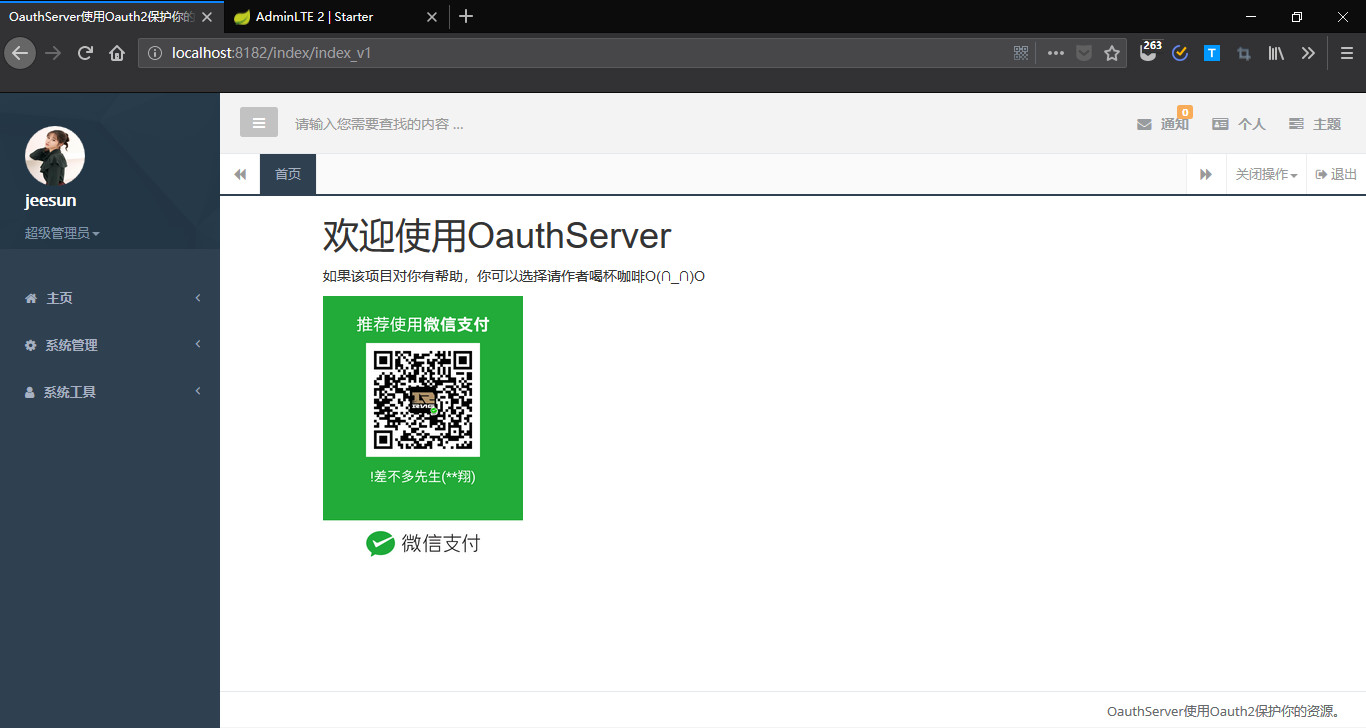Viewport: 1366px width, 728px height.
Task: Click the jeesun username
Action: pos(51,200)
